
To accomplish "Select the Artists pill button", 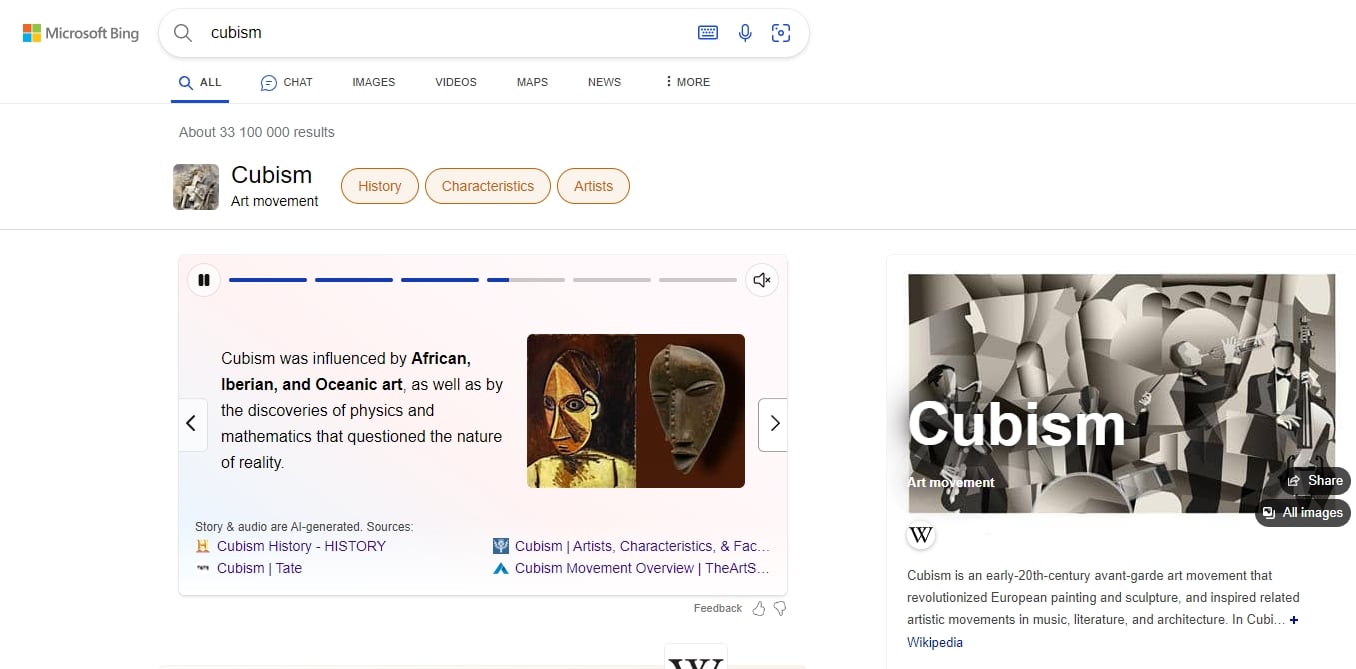I will 593,186.
